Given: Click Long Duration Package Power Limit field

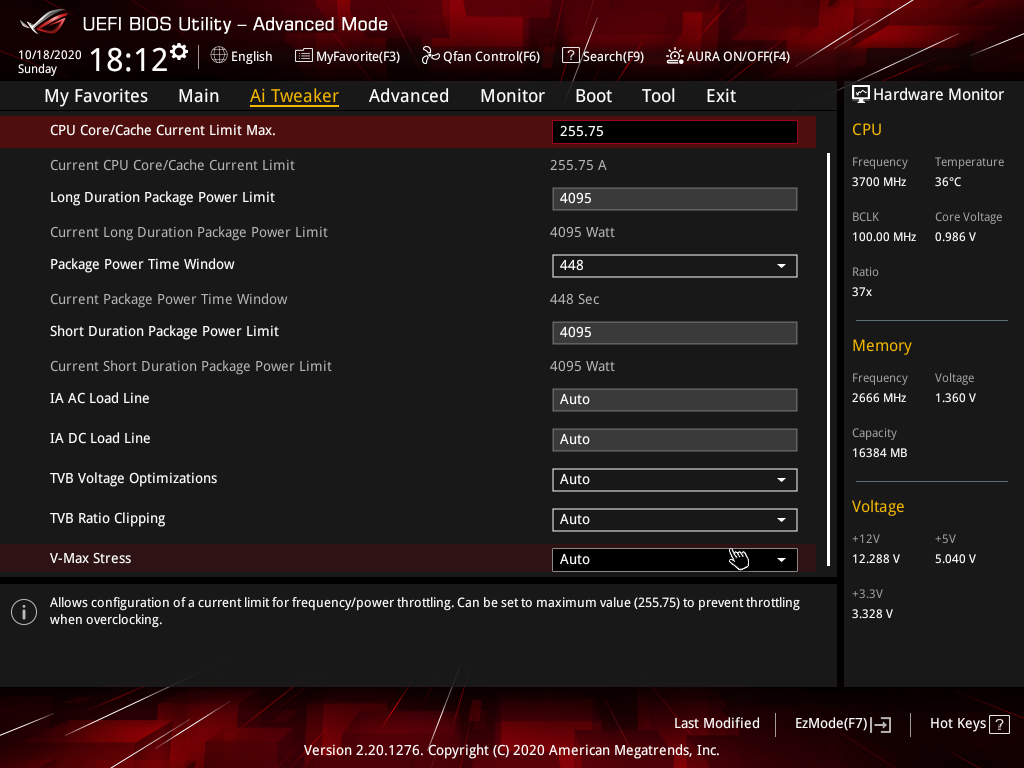Looking at the screenshot, I should 675,199.
